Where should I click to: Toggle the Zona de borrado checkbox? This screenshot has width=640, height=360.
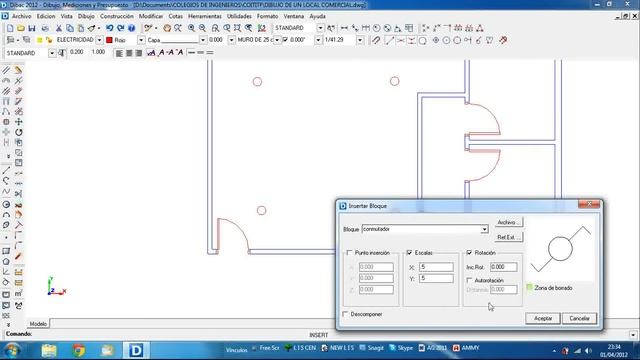pos(529,287)
